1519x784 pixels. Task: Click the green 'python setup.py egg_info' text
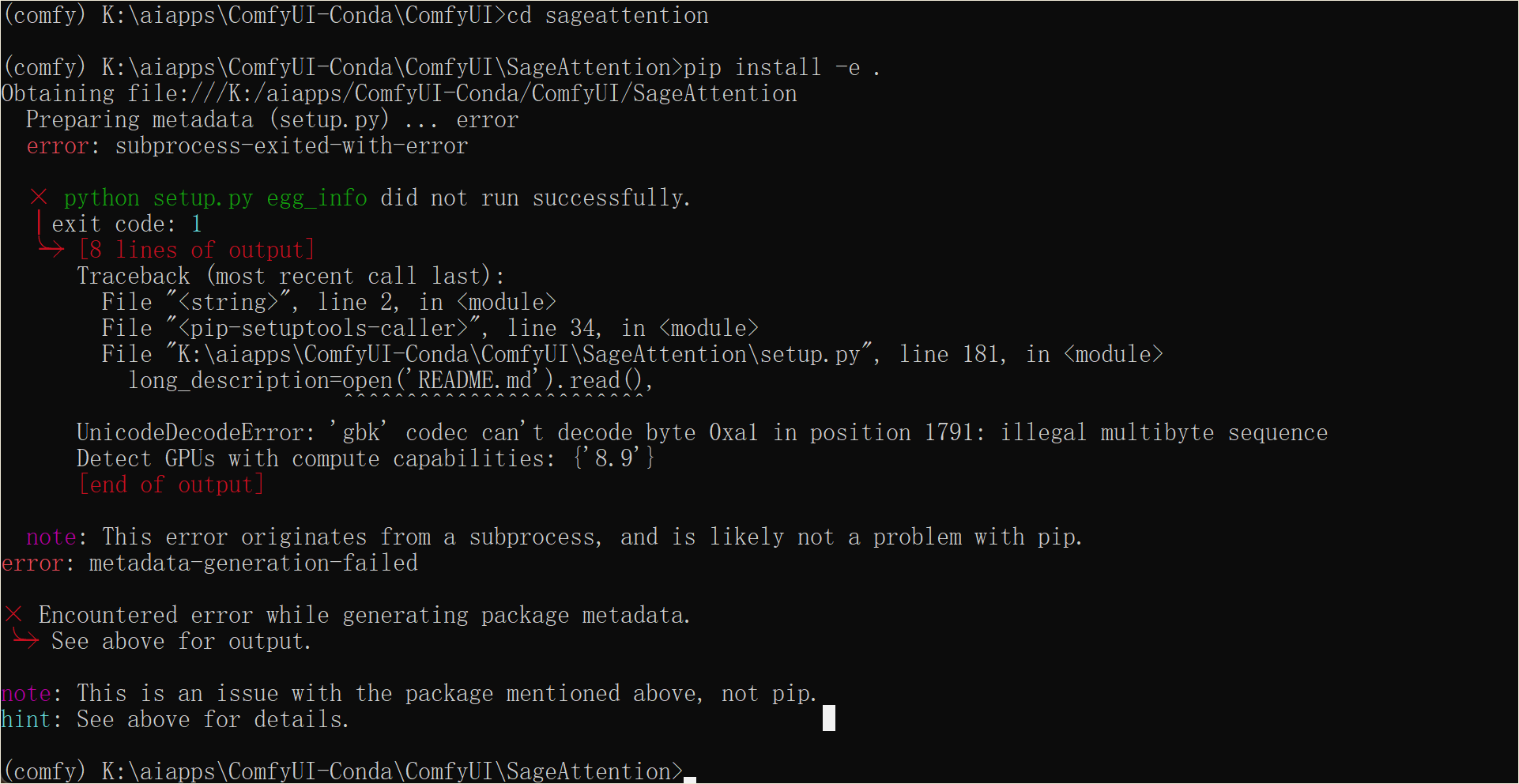coord(215,198)
